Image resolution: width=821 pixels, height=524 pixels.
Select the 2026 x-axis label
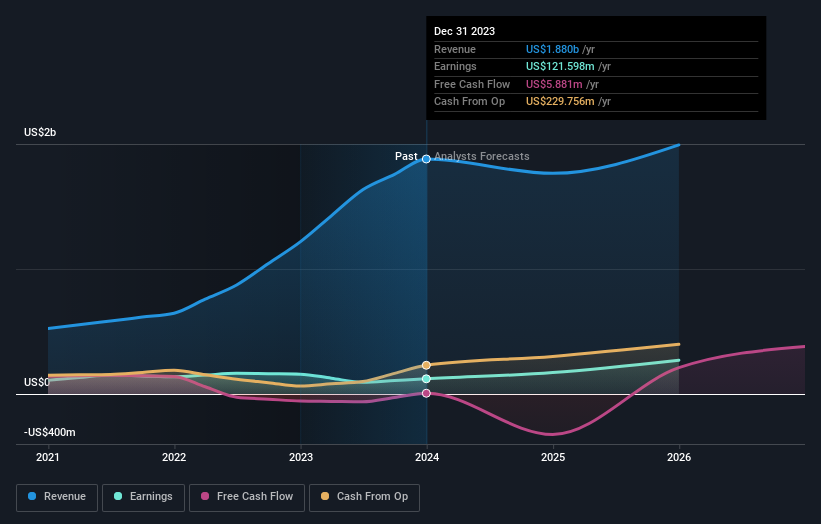[679, 458]
